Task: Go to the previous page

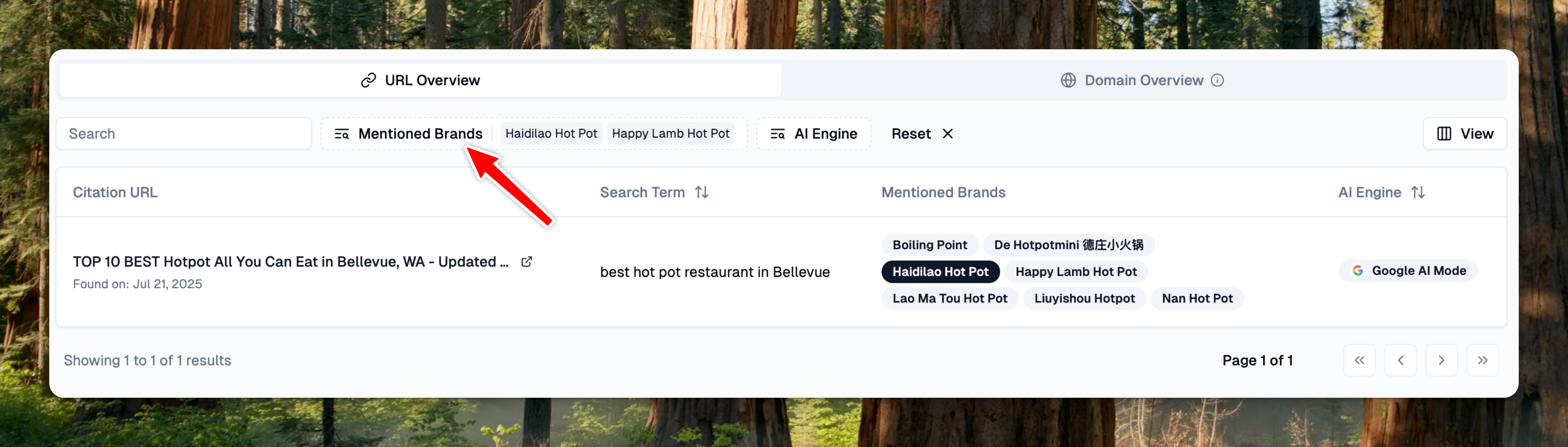Action: pyautogui.click(x=1400, y=361)
